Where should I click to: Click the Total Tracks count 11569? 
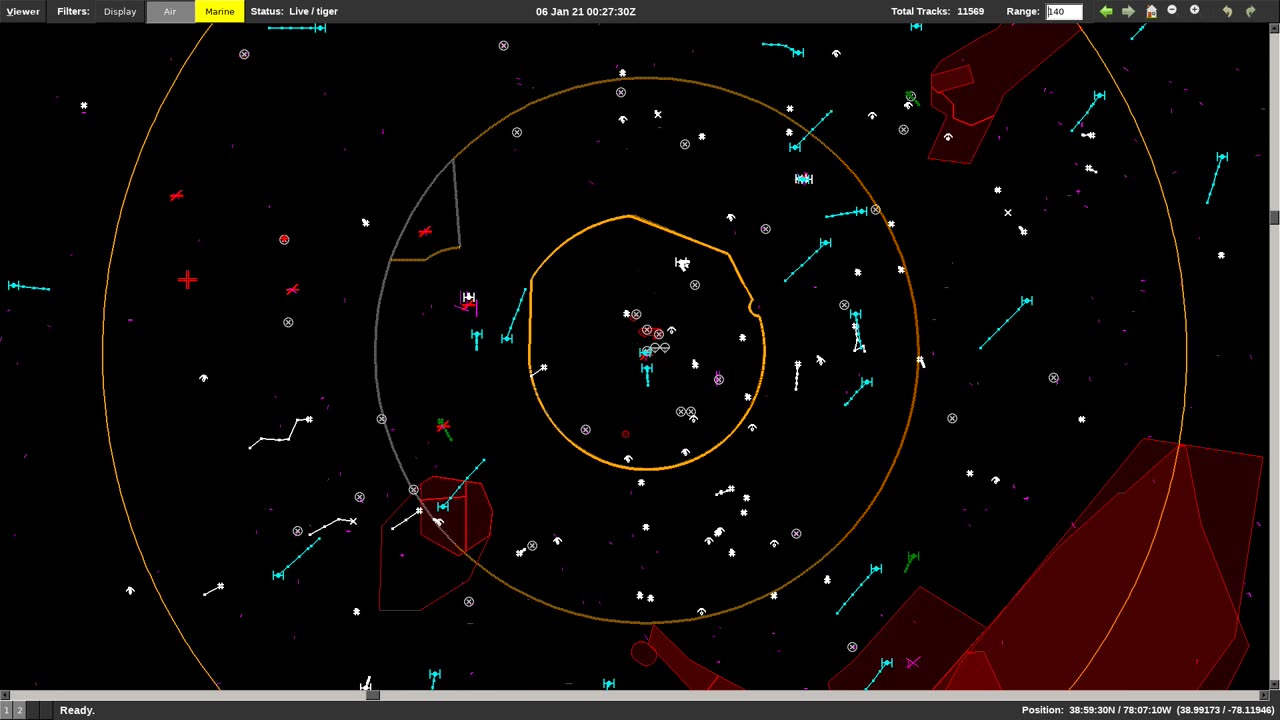937,12
